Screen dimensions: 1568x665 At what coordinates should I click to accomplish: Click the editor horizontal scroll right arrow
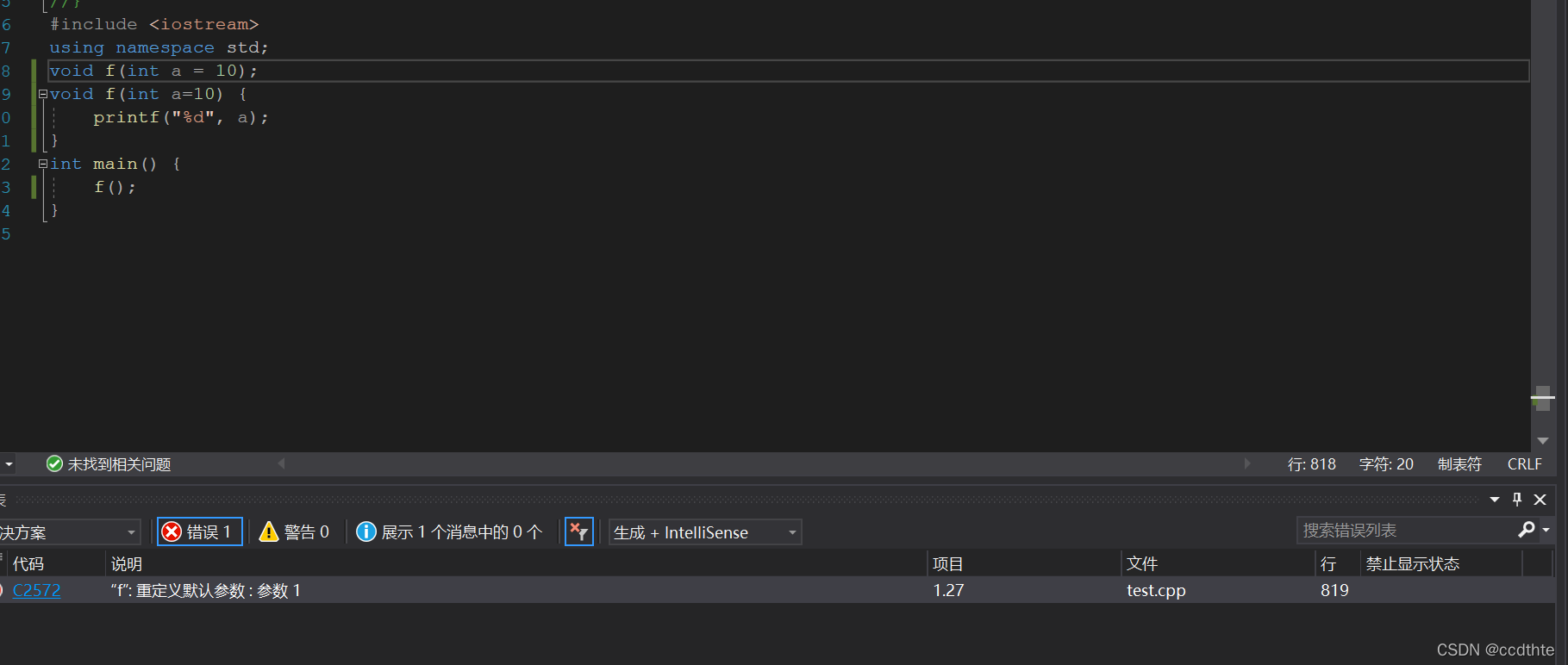[x=1247, y=463]
